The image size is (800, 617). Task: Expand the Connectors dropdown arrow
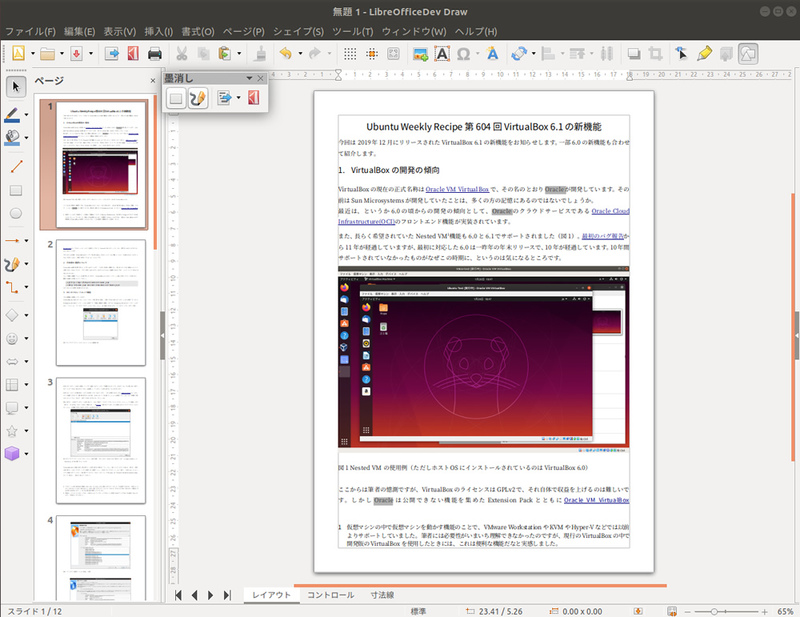coord(27,287)
